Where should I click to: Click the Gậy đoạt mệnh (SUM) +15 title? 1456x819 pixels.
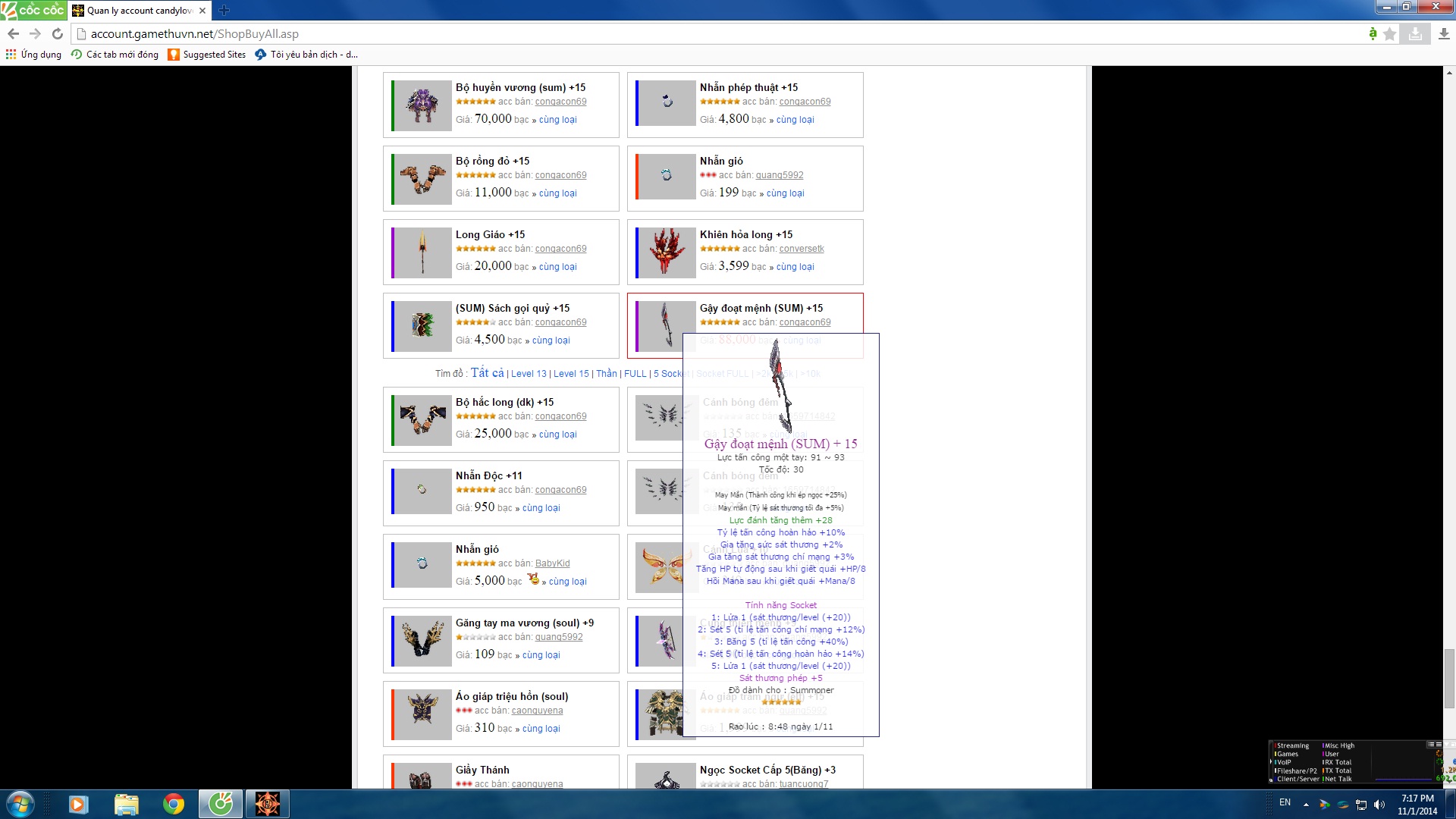click(x=761, y=309)
